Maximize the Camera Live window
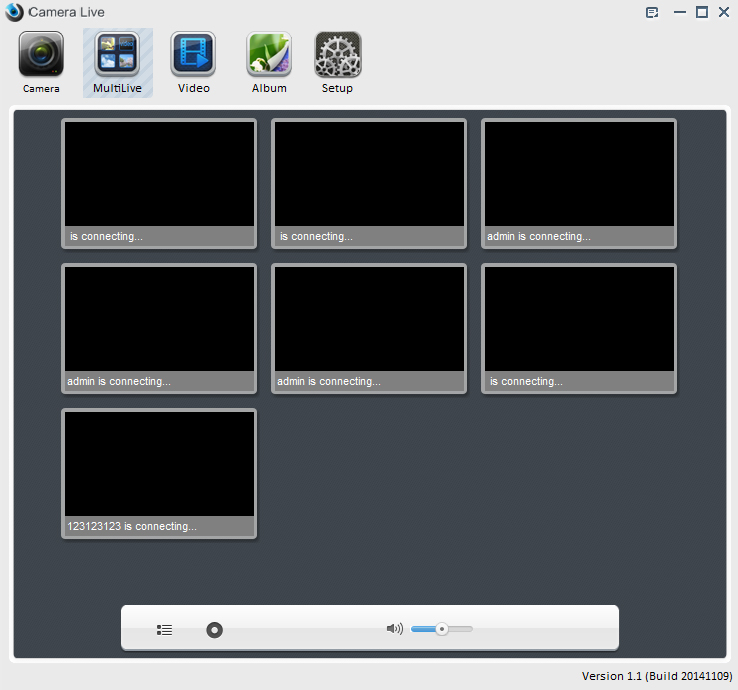This screenshot has width=738, height=690. [701, 12]
